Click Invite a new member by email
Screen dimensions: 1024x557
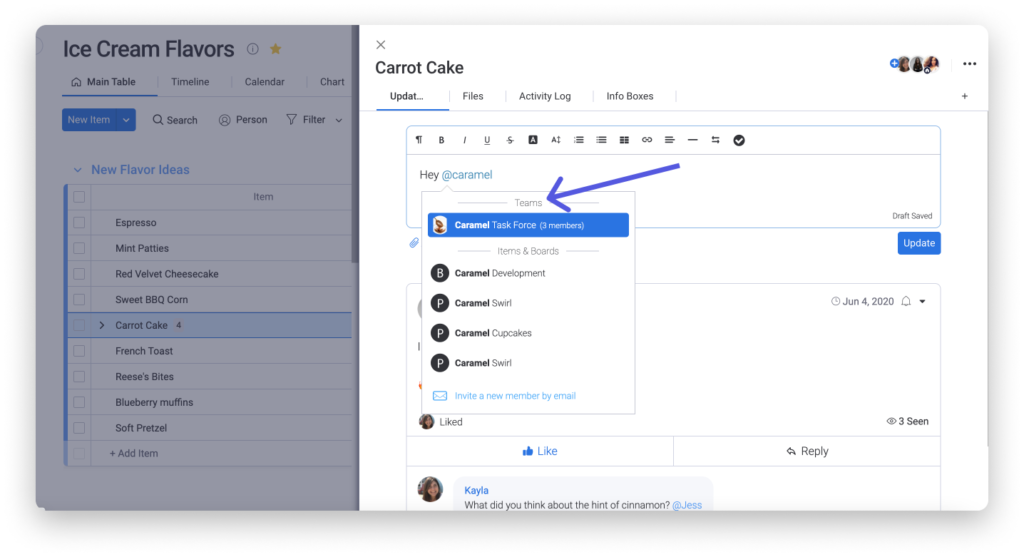[515, 396]
